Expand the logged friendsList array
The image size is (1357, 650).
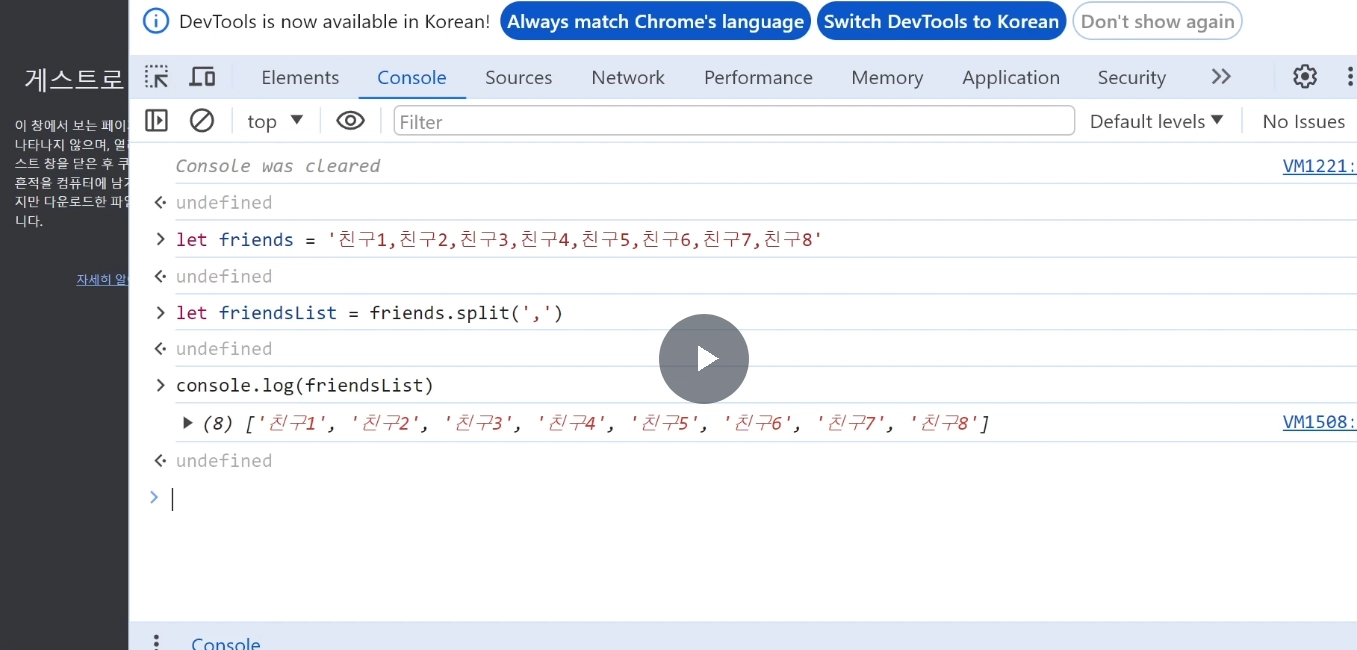pyautogui.click(x=187, y=423)
